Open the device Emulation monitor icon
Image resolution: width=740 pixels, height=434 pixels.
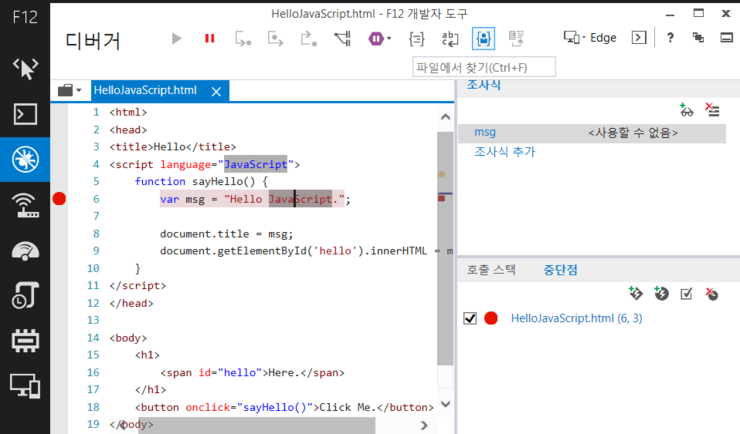click(25, 386)
